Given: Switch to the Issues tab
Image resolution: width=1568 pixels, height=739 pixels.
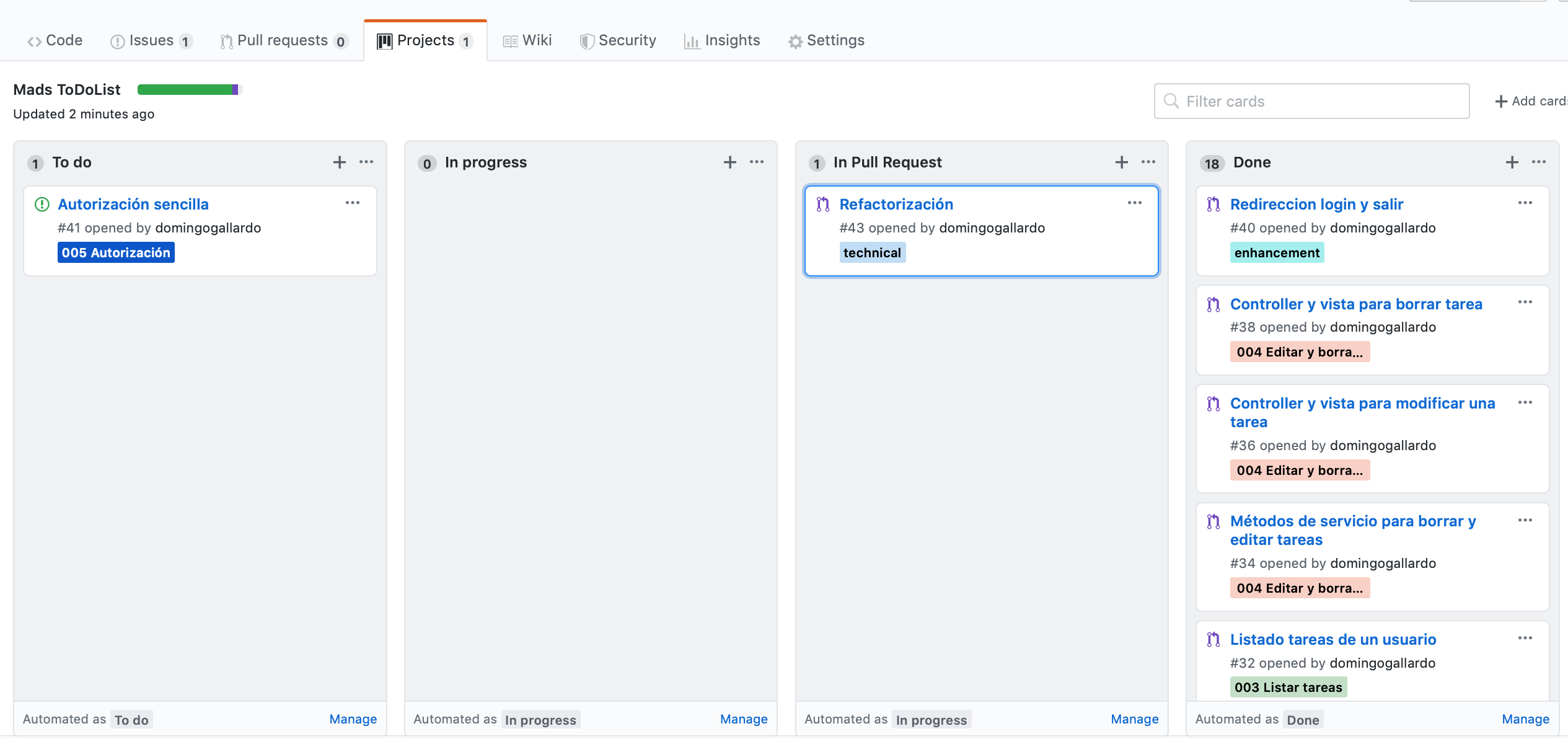Looking at the screenshot, I should coord(151,41).
